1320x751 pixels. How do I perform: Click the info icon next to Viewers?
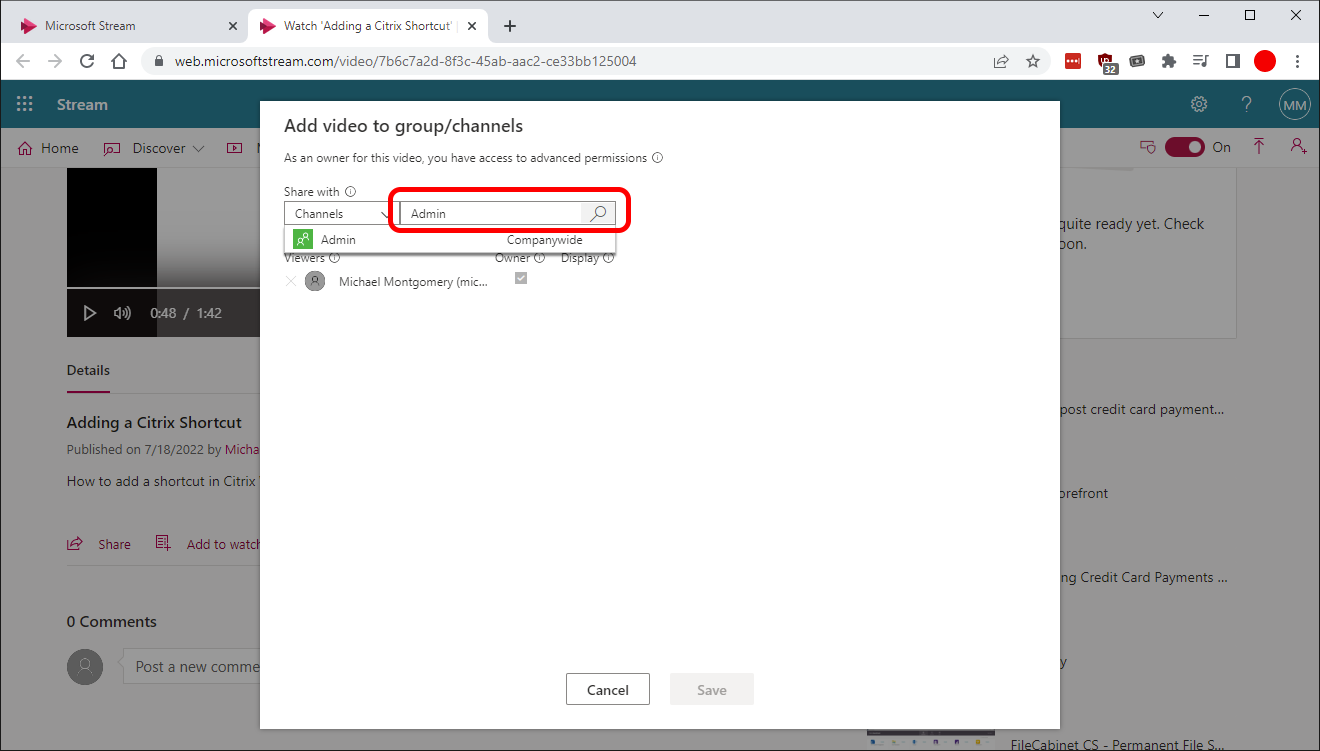pyautogui.click(x=335, y=258)
